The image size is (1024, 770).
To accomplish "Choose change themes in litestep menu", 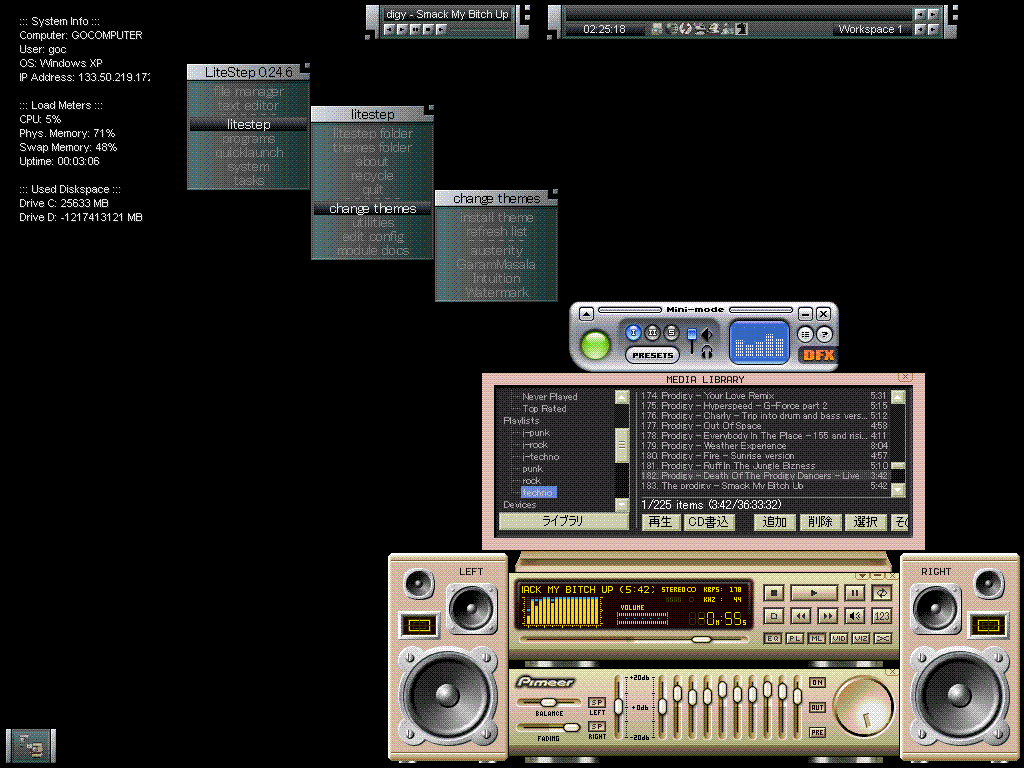I will coord(372,208).
